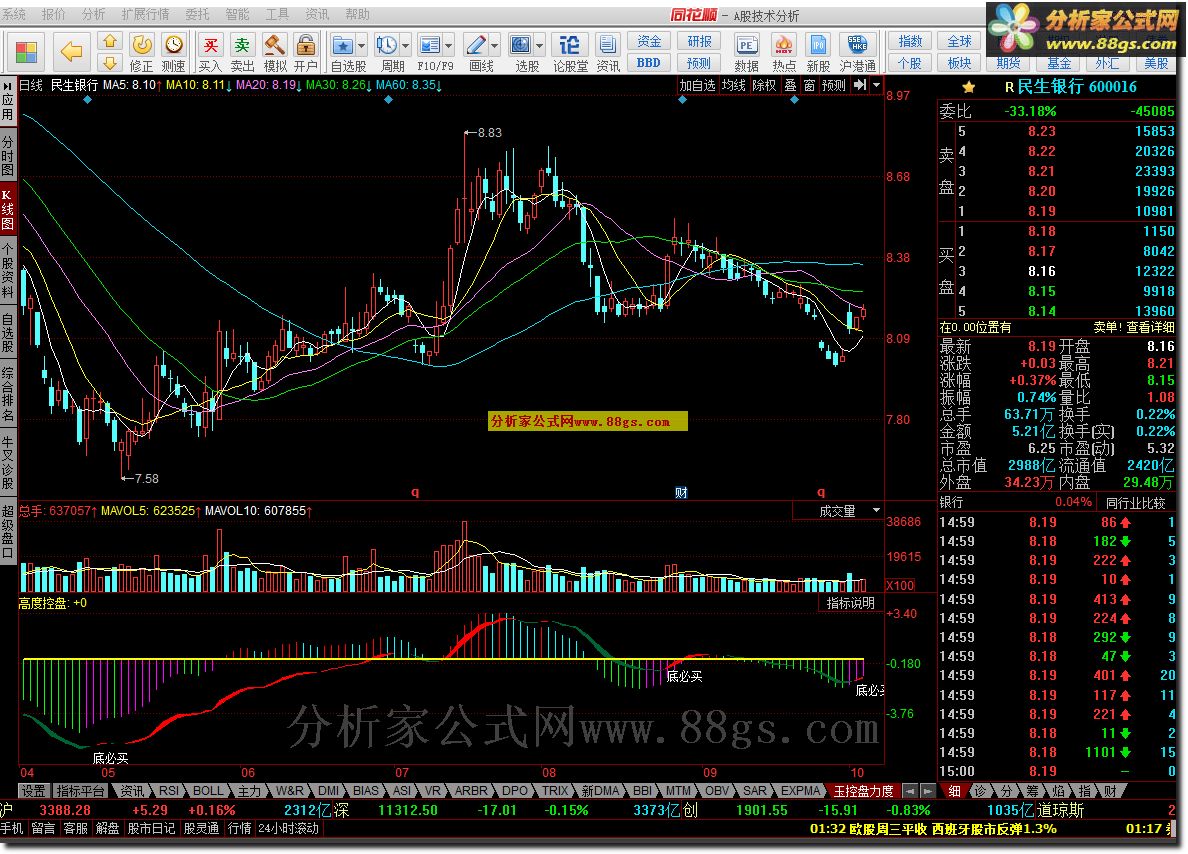The width and height of the screenshot is (1188, 854).
Task: Click the left scroll arrow after indicator tabs
Action: (910, 791)
